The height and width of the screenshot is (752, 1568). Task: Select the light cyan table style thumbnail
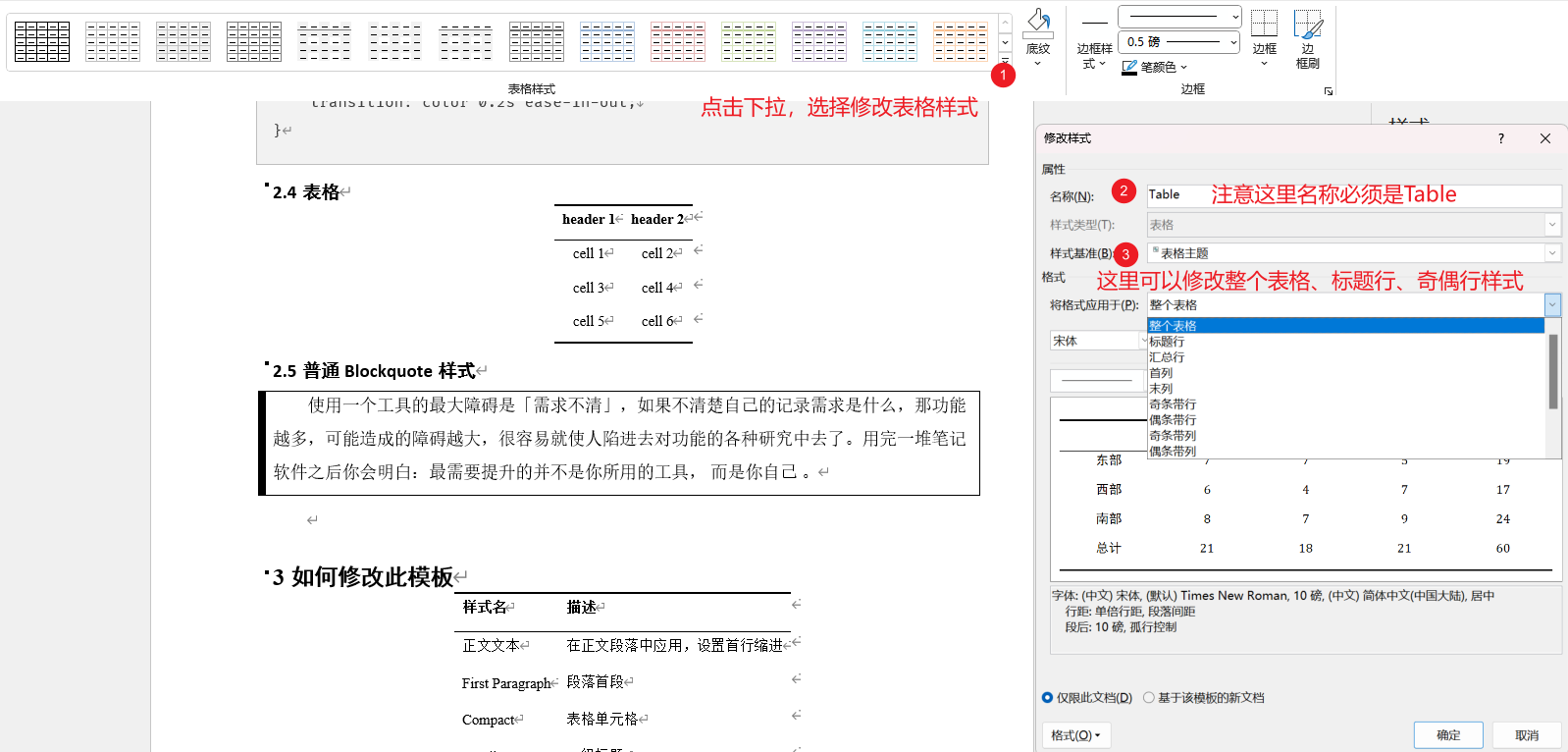890,41
